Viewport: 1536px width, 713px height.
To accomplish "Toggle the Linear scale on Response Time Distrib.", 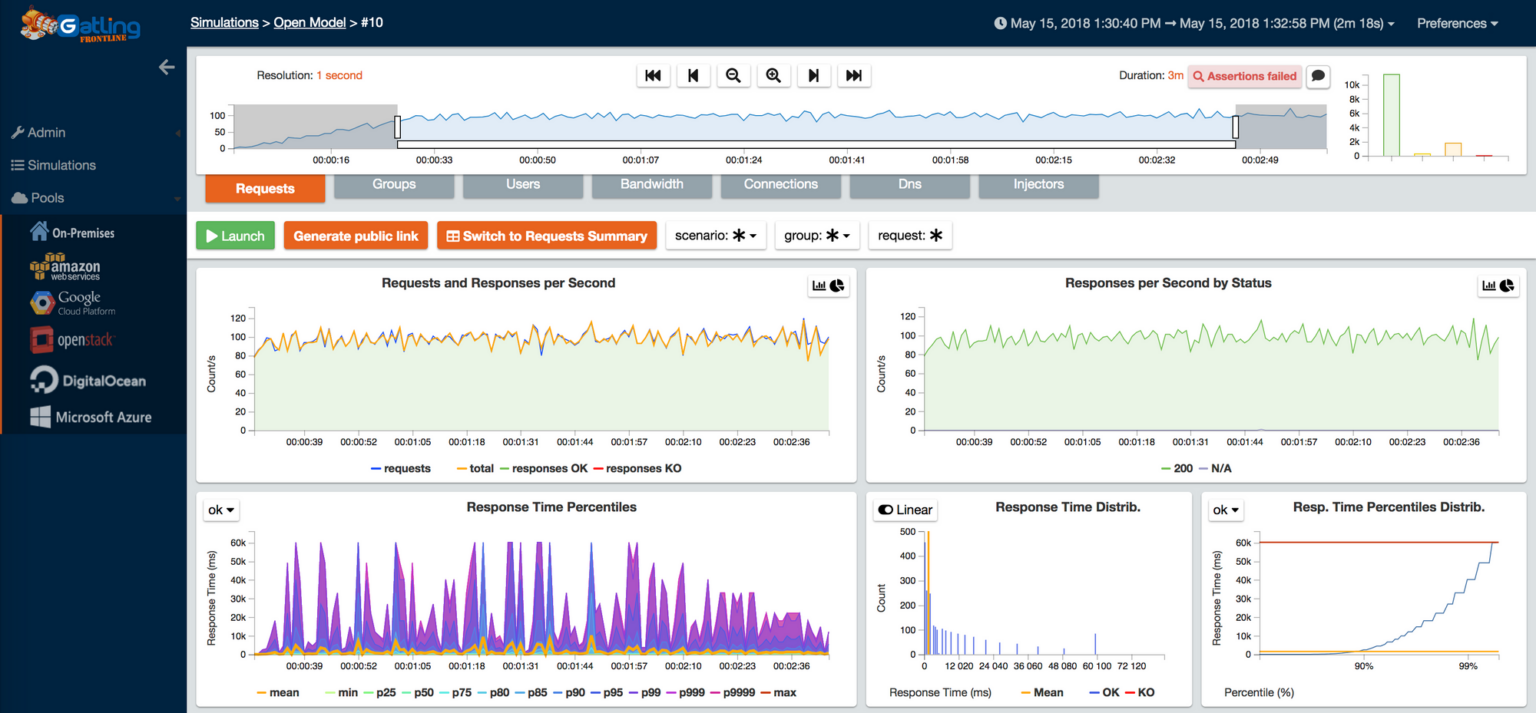I will (x=904, y=509).
